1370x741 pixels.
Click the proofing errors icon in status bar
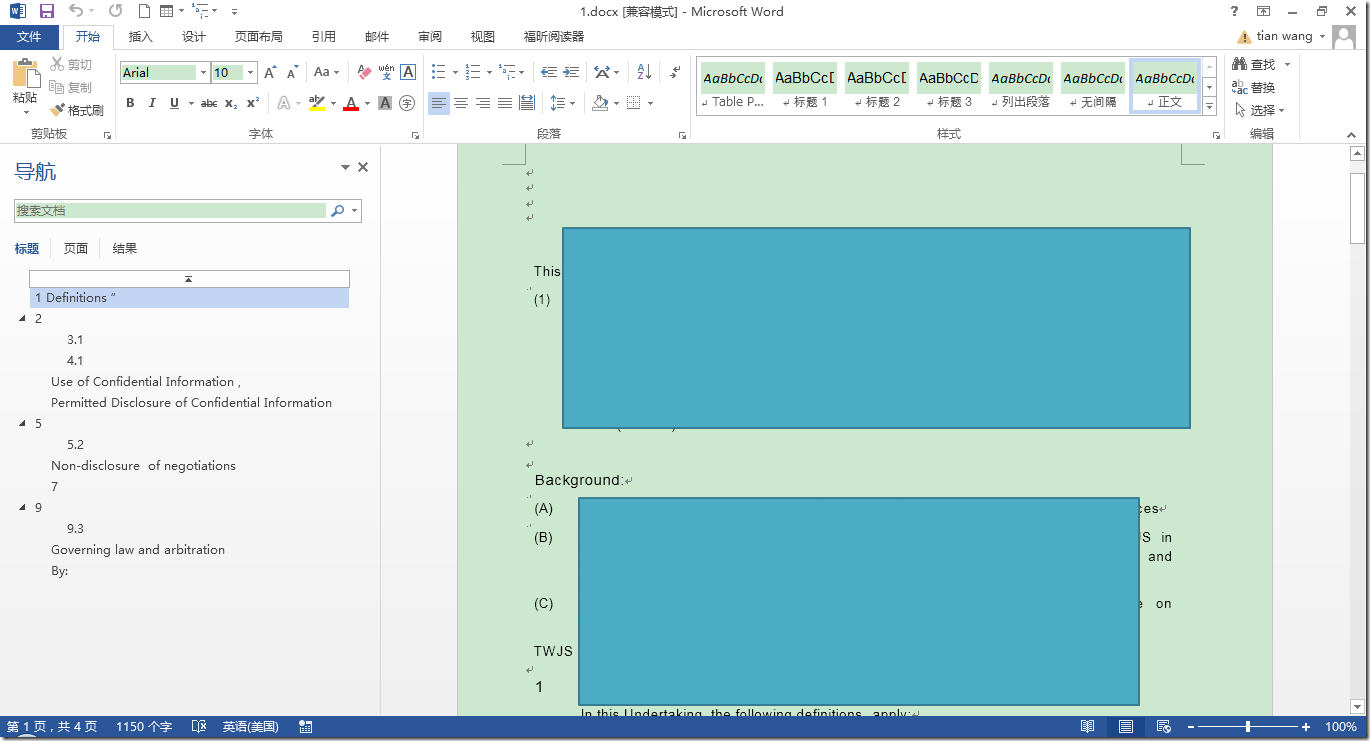pyautogui.click(x=199, y=727)
